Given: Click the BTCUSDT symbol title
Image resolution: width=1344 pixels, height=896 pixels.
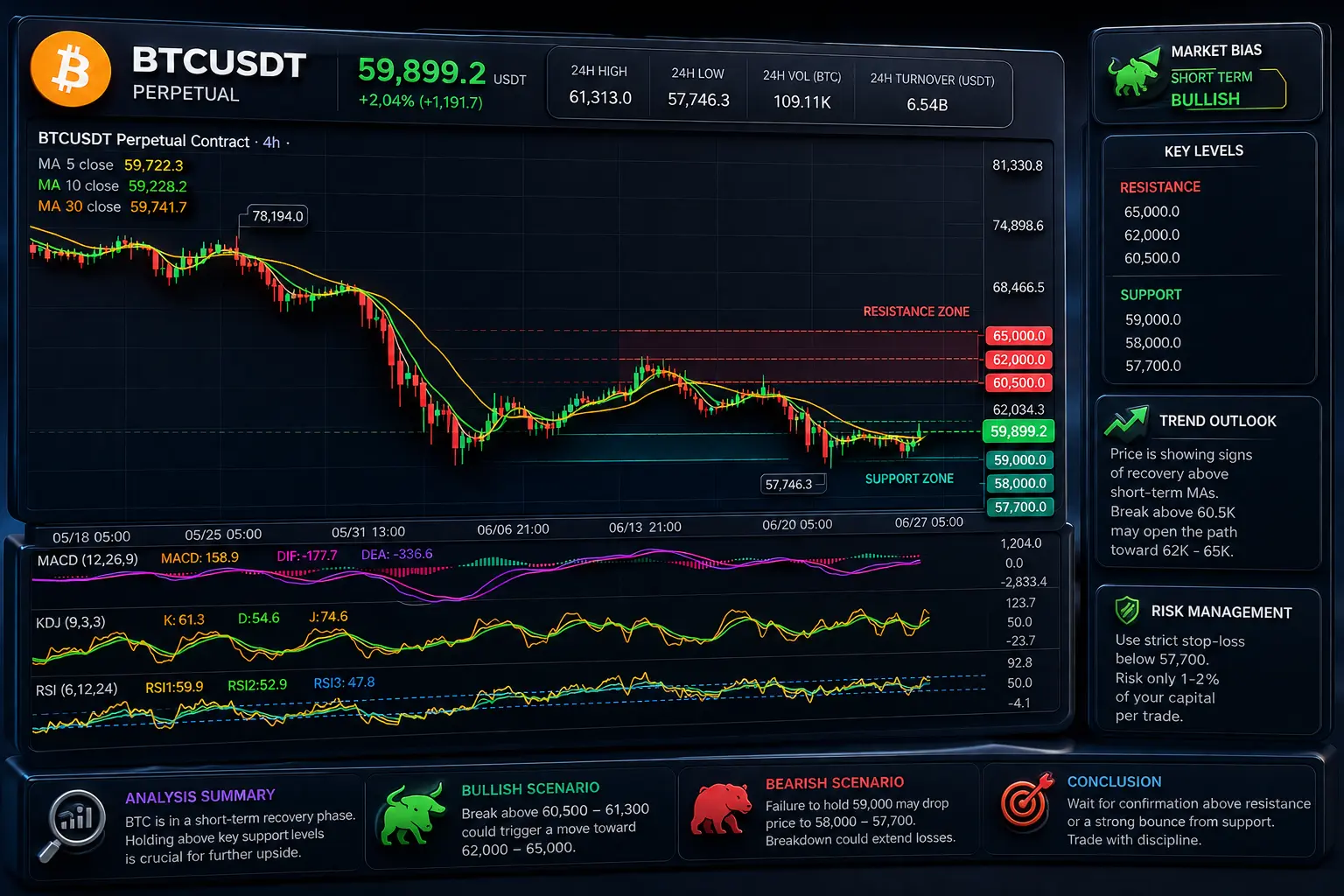Looking at the screenshot, I should [219, 63].
